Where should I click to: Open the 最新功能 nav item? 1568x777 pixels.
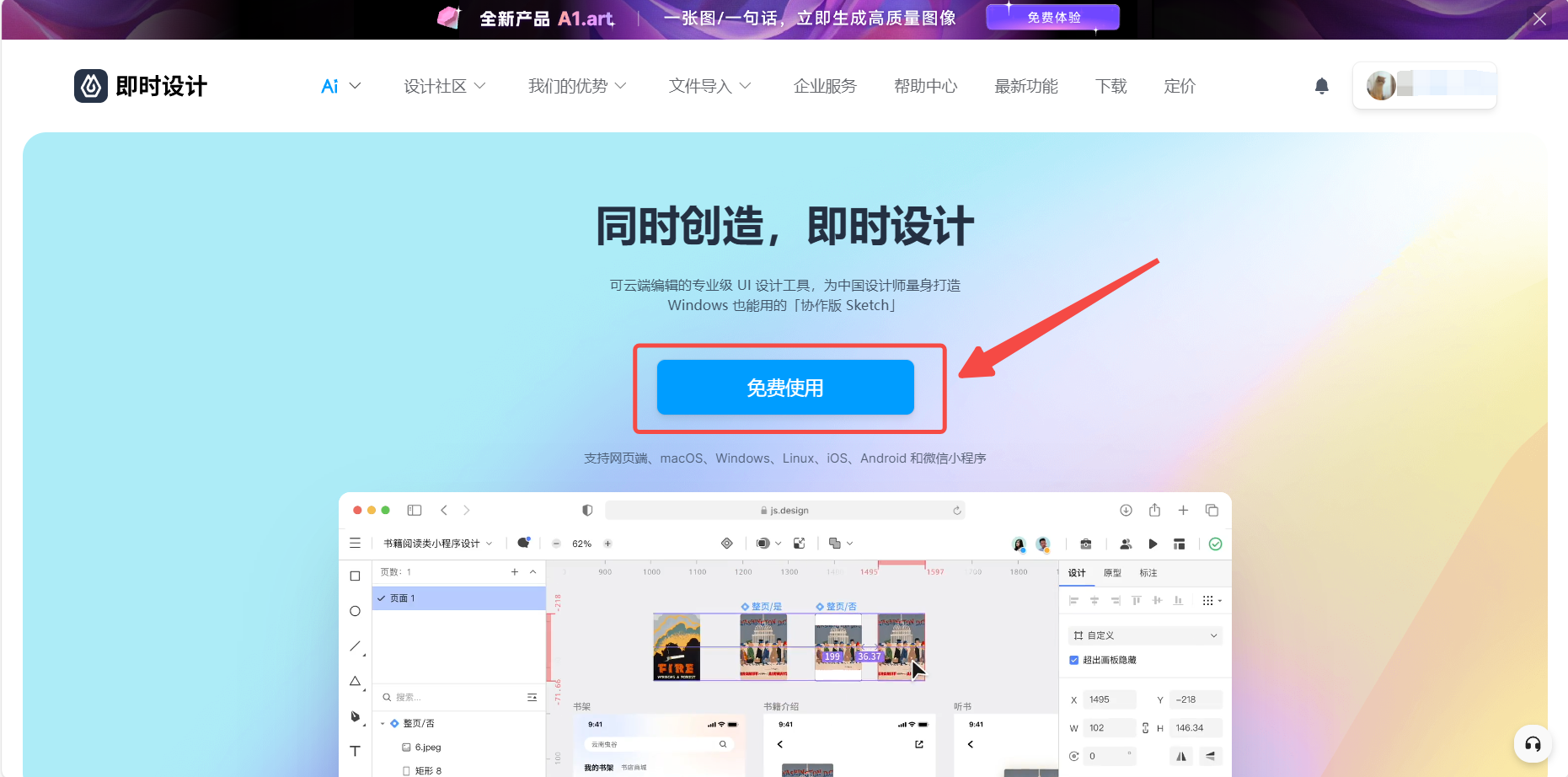(x=1026, y=86)
